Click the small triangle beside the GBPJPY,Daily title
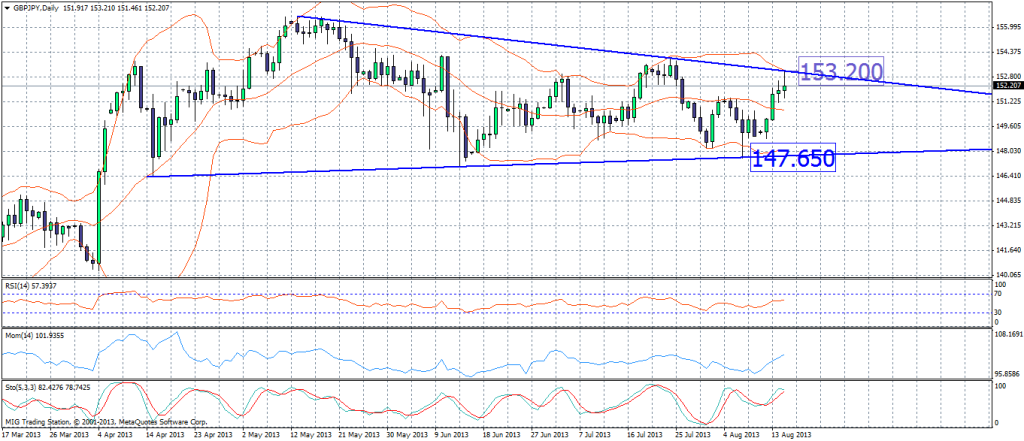Screen dimensions: 1024x441 tap(7, 8)
